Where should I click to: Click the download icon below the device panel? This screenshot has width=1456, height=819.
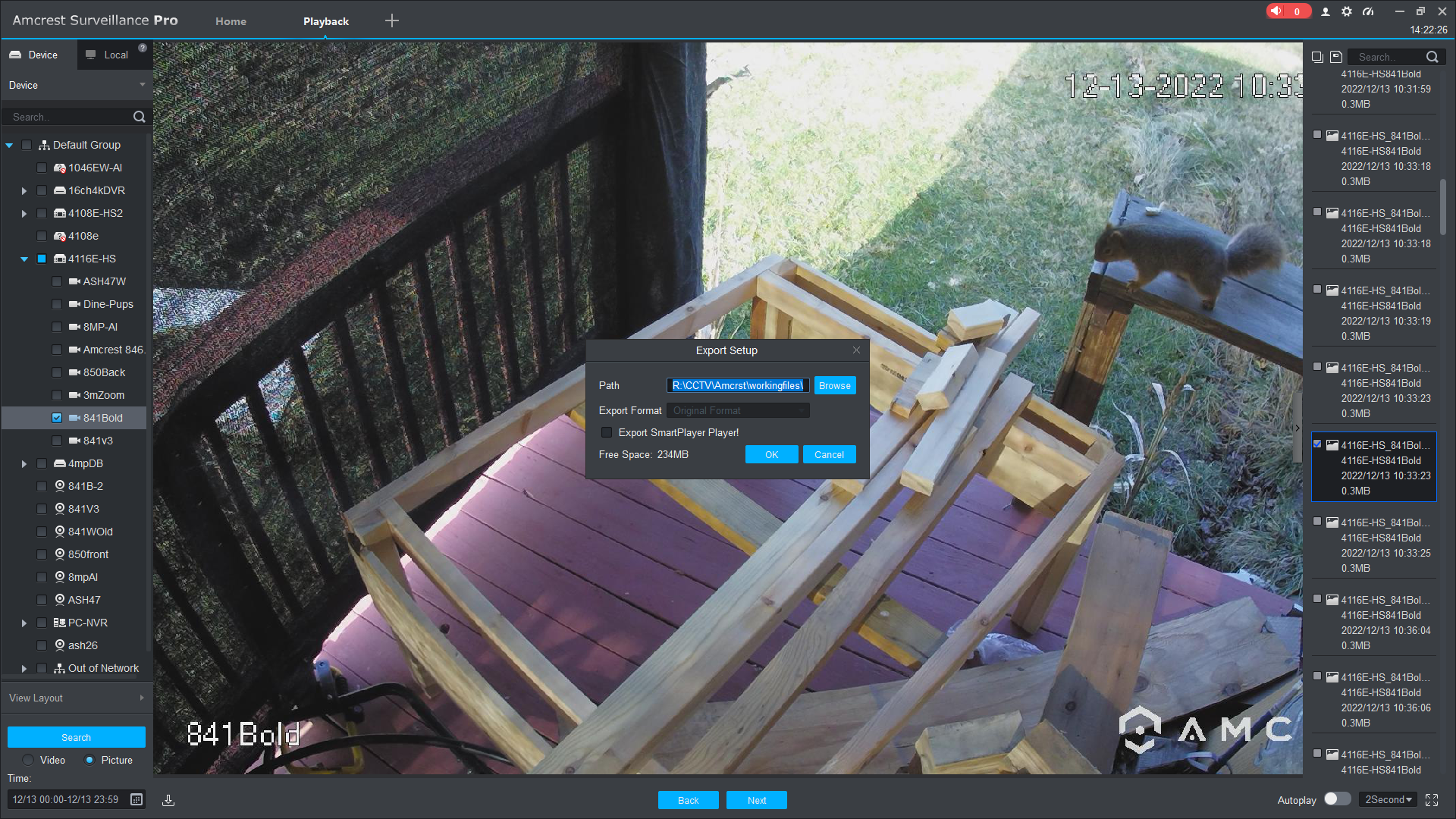[x=168, y=800]
